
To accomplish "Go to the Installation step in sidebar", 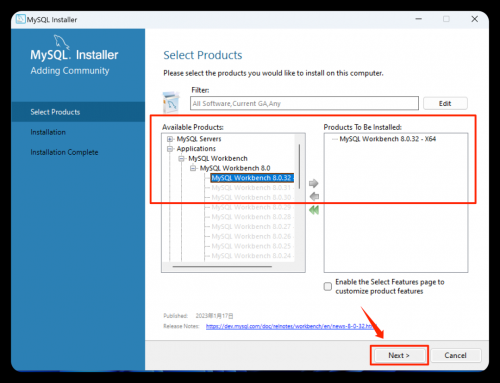I will click(x=48, y=132).
